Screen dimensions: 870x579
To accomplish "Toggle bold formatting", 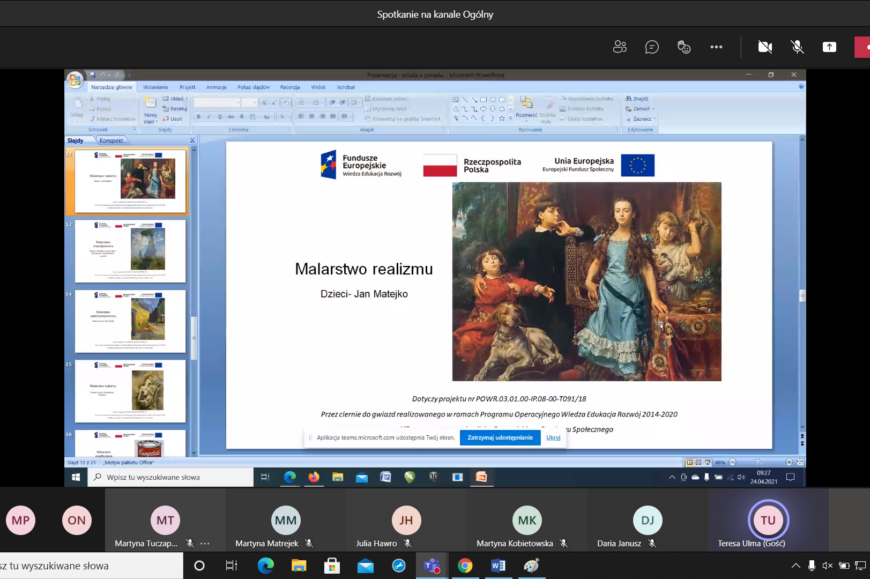I will (199, 117).
